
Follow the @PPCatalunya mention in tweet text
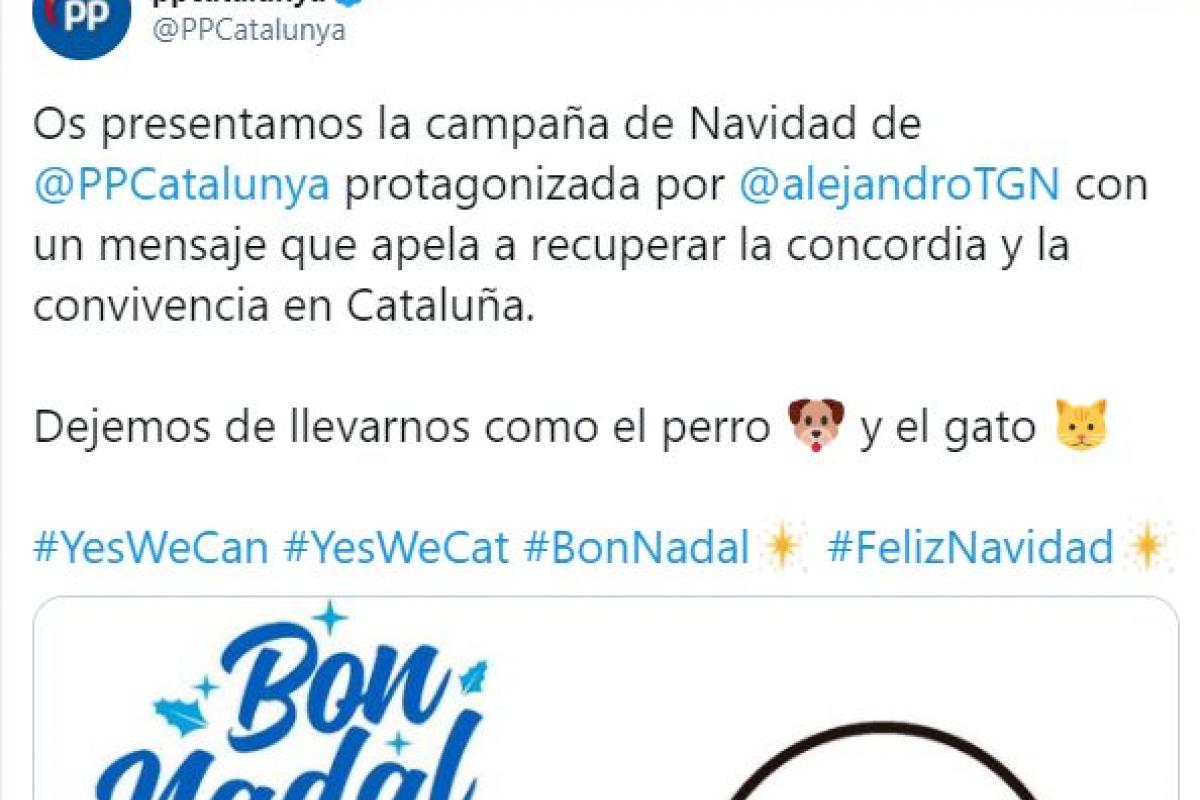181,186
